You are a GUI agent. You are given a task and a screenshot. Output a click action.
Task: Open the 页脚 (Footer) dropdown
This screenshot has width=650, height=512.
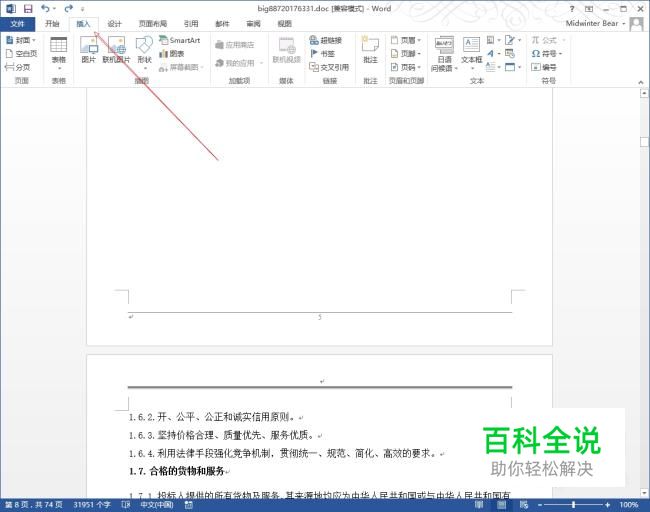pyautogui.click(x=406, y=53)
